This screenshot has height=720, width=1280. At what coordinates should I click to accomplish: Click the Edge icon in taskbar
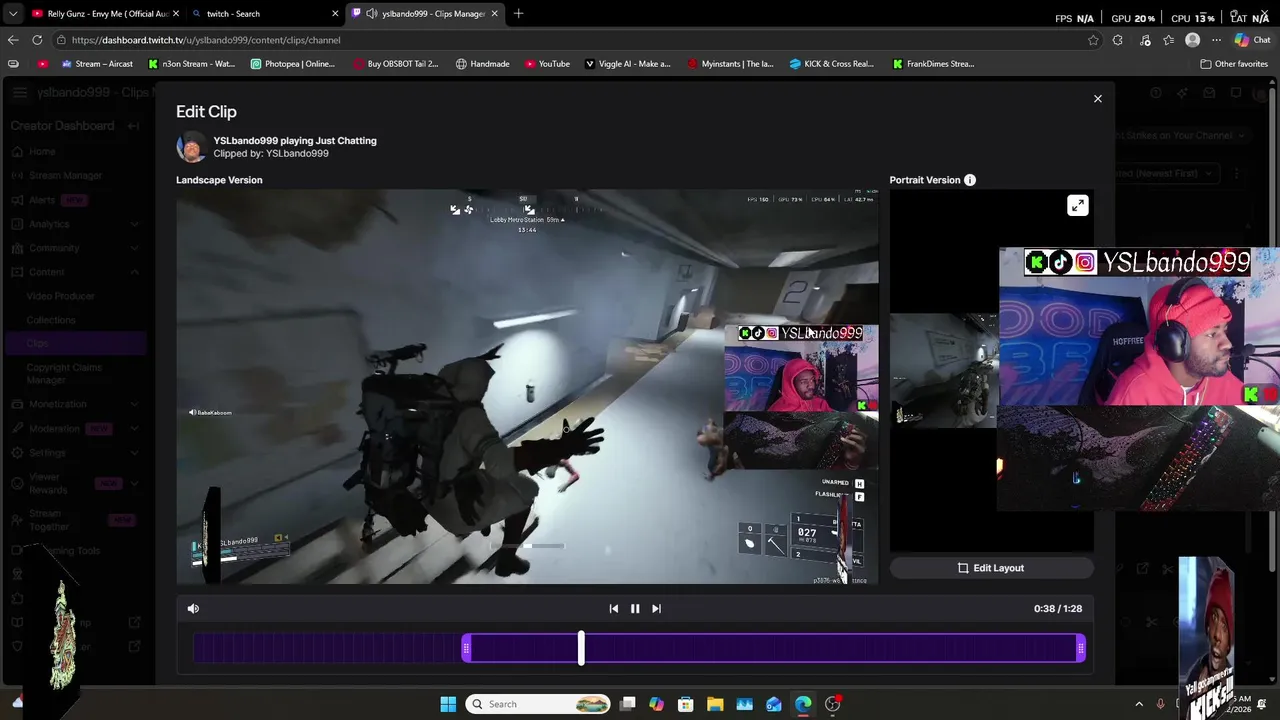click(x=803, y=704)
